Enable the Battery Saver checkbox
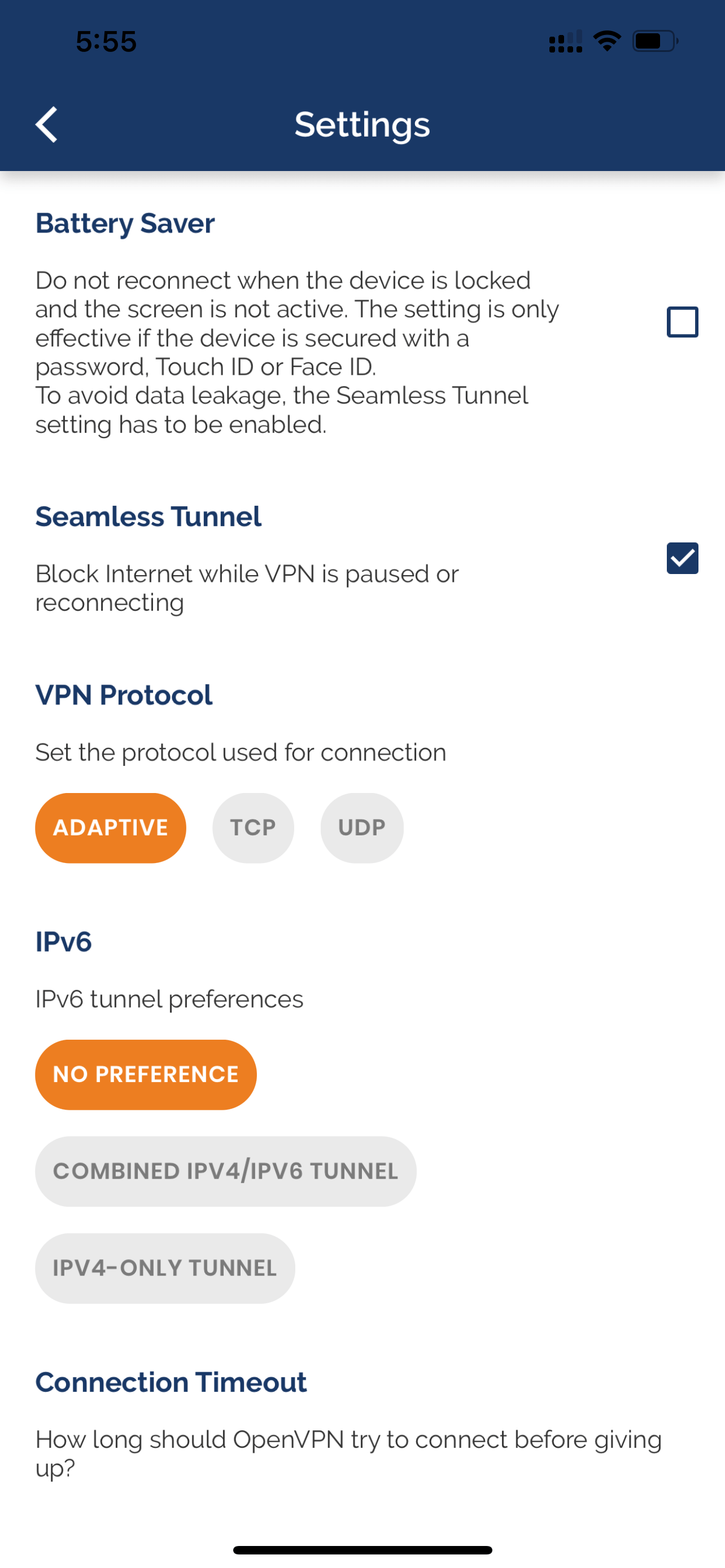 tap(682, 322)
